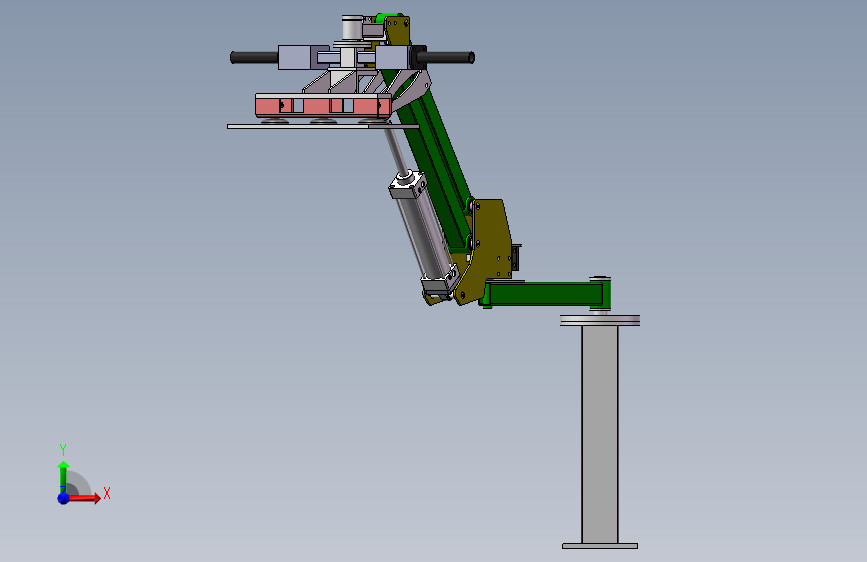The image size is (867, 562).
Task: Select the olive-colored pivot bracket plate
Action: [485, 249]
